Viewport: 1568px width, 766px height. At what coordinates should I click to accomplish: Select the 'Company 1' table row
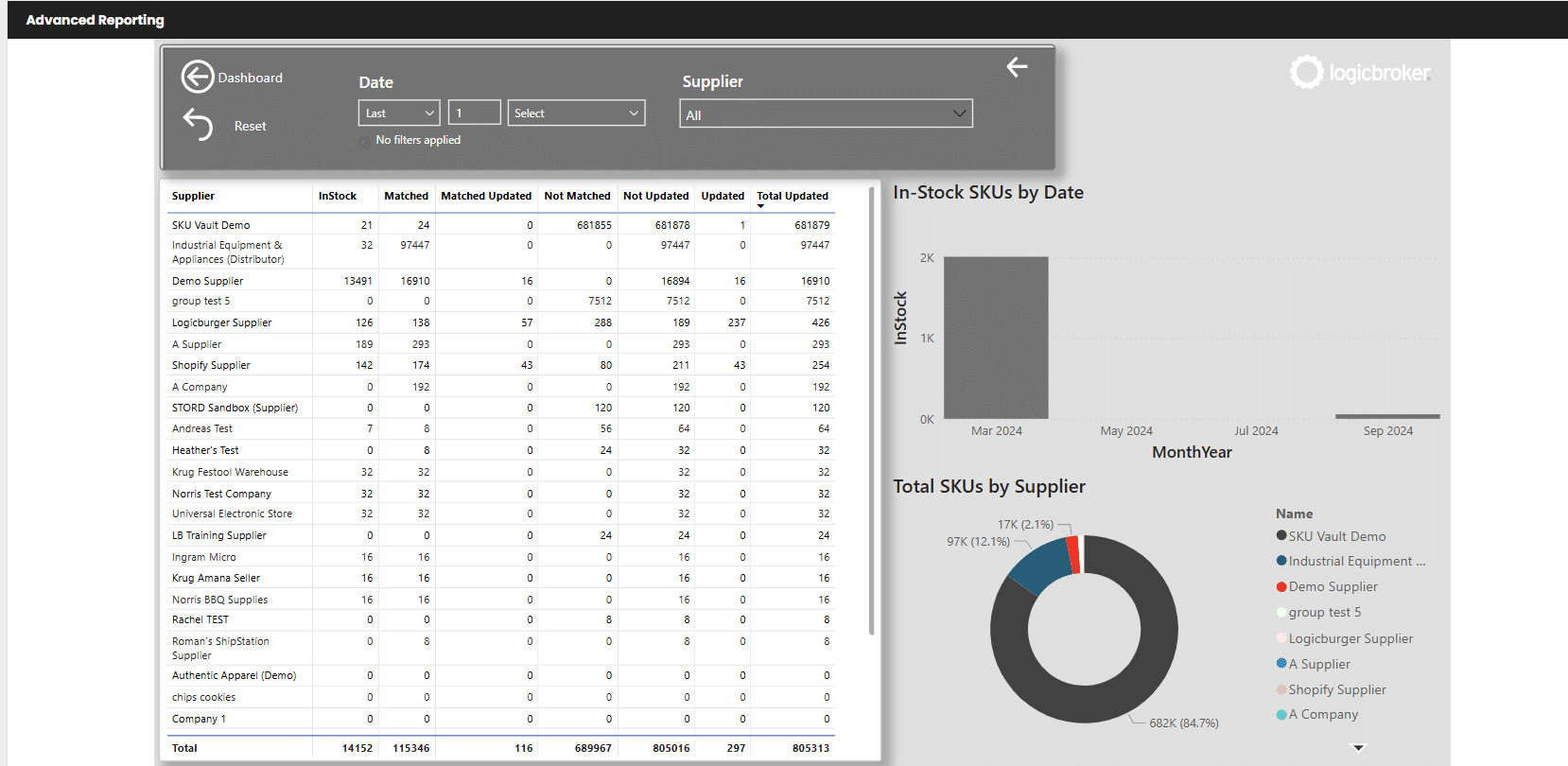(501, 719)
